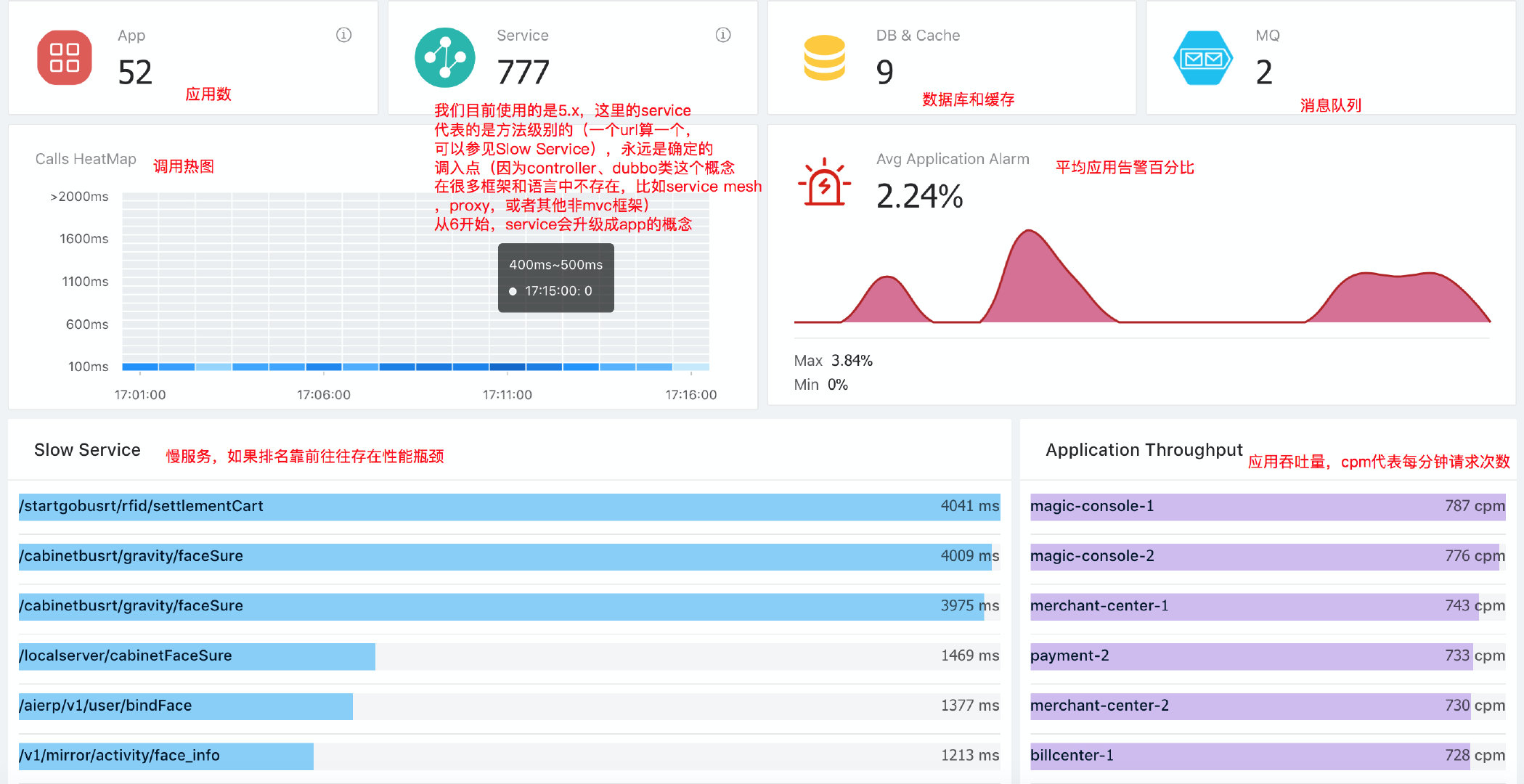Viewport: 1524px width, 784px height.
Task: Select magic-console-1 throughput bar
Action: 1267,507
